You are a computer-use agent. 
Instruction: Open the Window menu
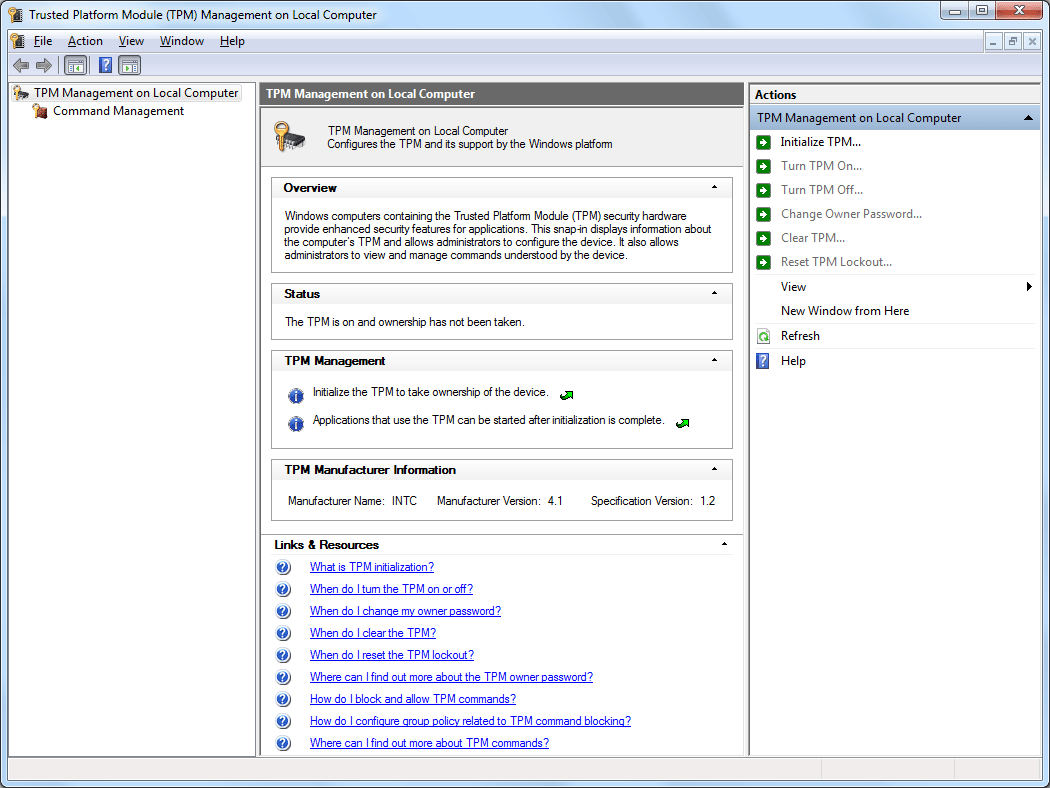(181, 41)
